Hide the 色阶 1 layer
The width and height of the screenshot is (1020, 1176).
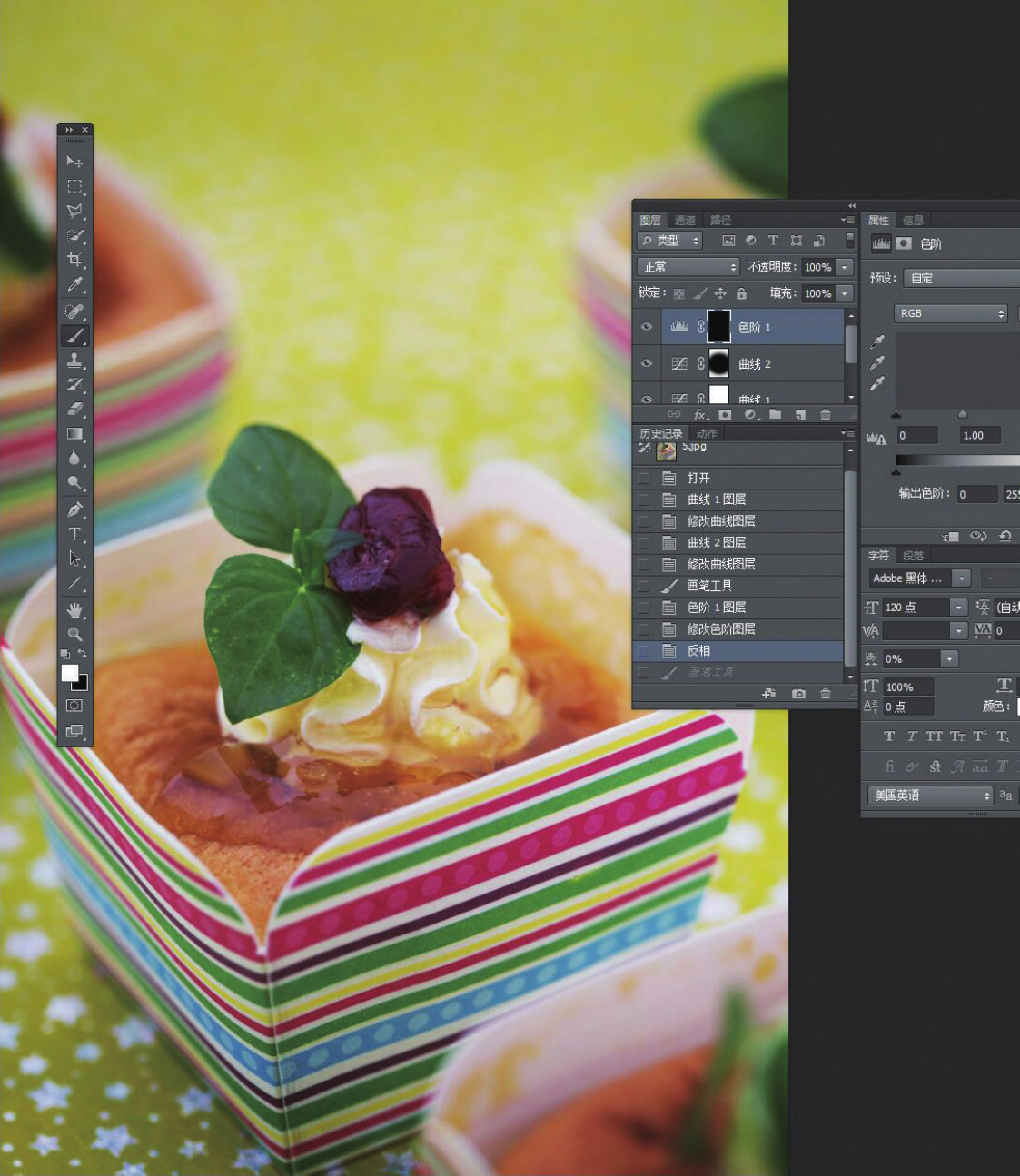pos(647,327)
